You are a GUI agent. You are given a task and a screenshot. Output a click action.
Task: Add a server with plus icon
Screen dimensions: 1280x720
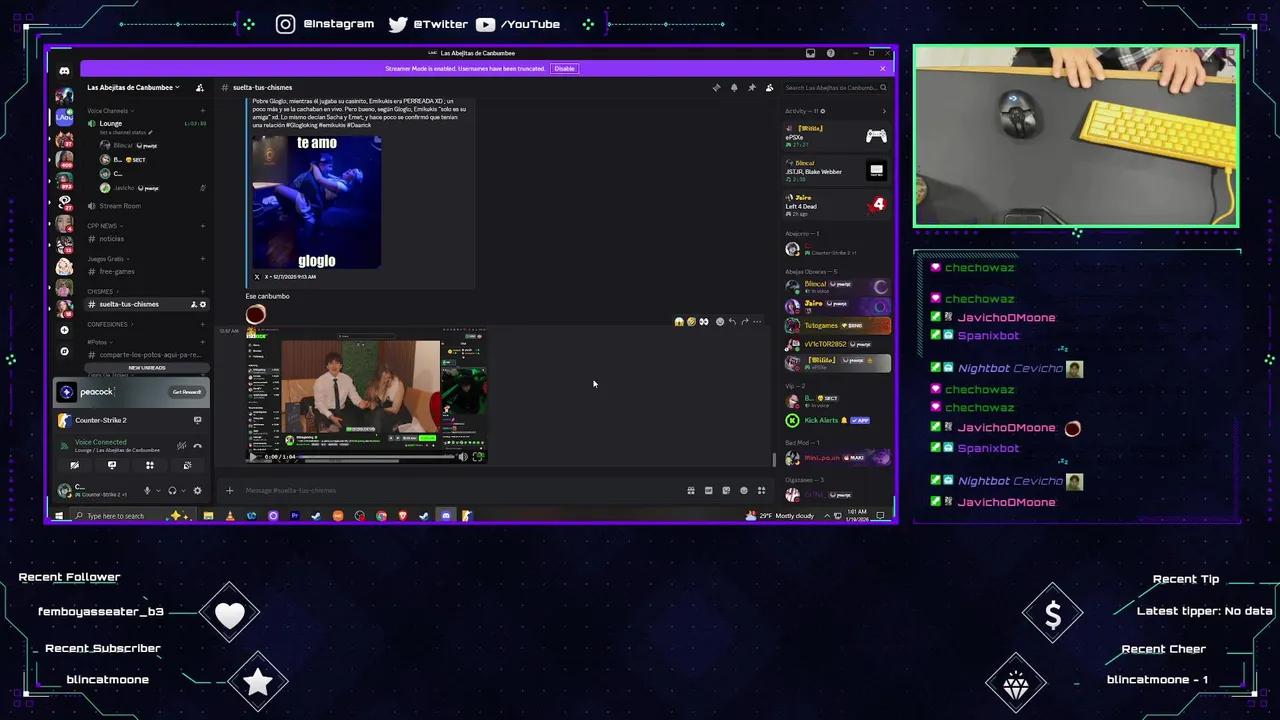click(x=64, y=330)
